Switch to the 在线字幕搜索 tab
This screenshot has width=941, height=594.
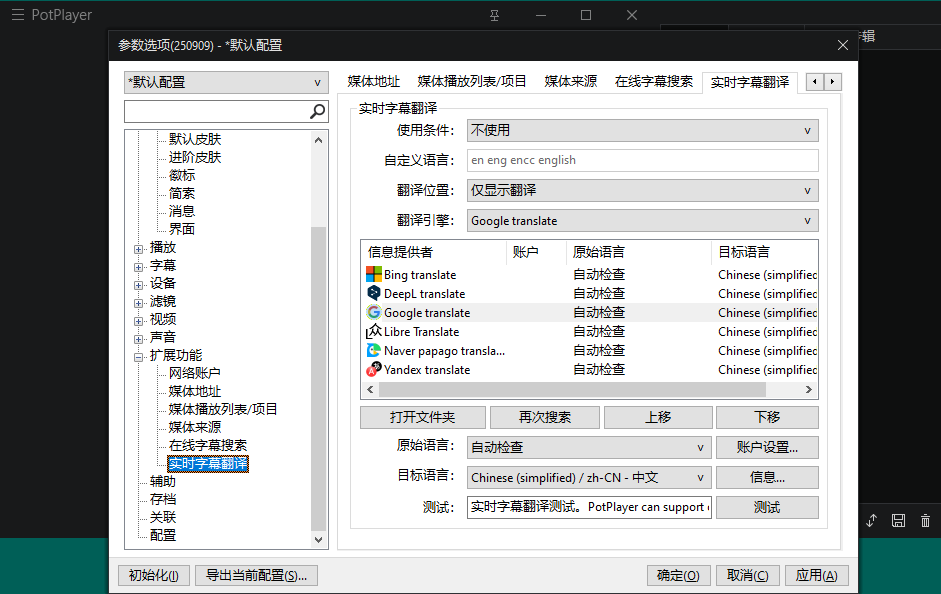(x=654, y=82)
